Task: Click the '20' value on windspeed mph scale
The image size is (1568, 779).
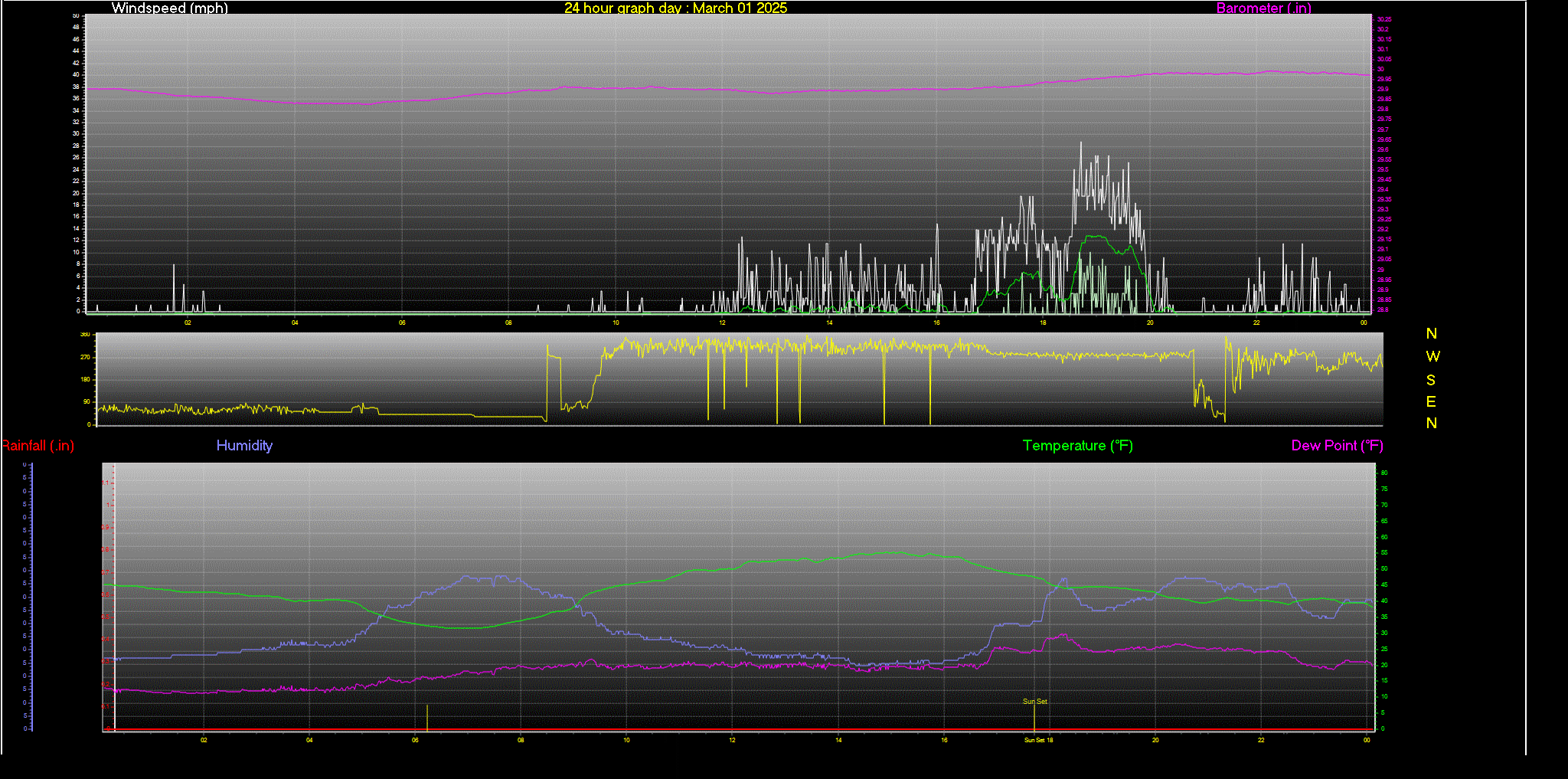Action: click(76, 193)
